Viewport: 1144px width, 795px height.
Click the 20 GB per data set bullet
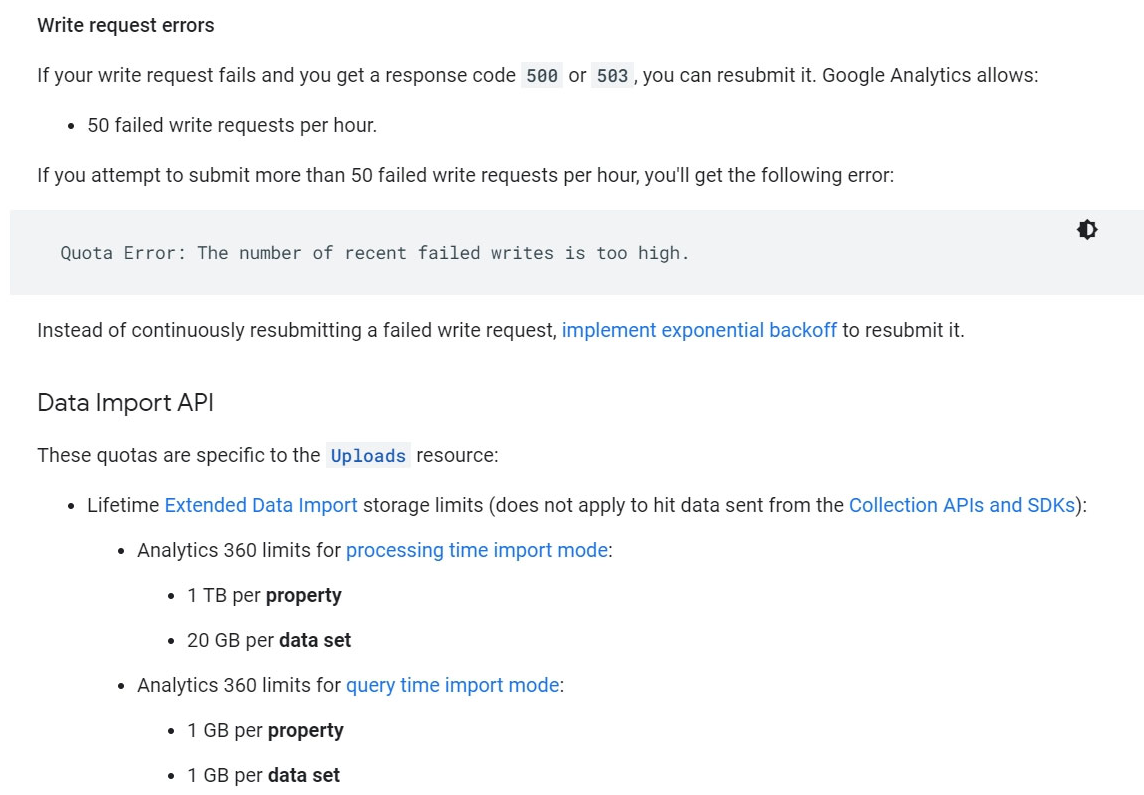pos(269,640)
